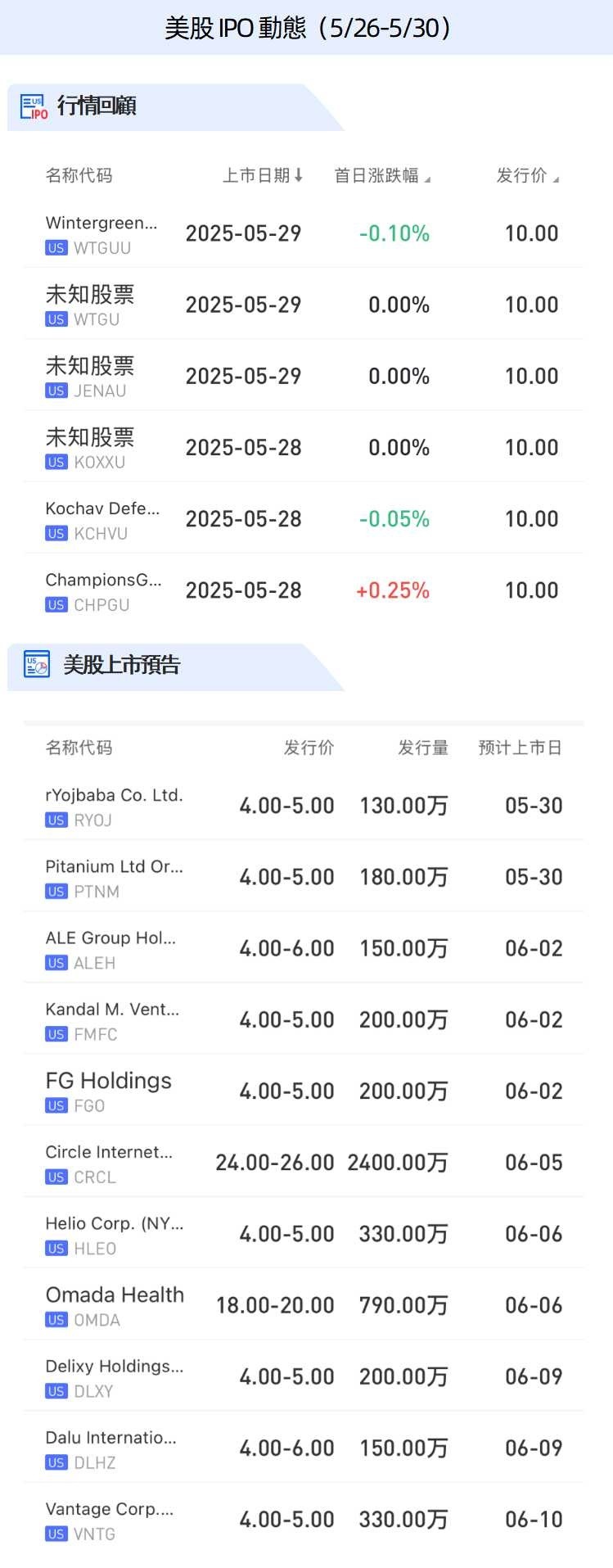This screenshot has height=1568, width=613.
Task: Click the 预计上市日 column header
Action: (520, 748)
